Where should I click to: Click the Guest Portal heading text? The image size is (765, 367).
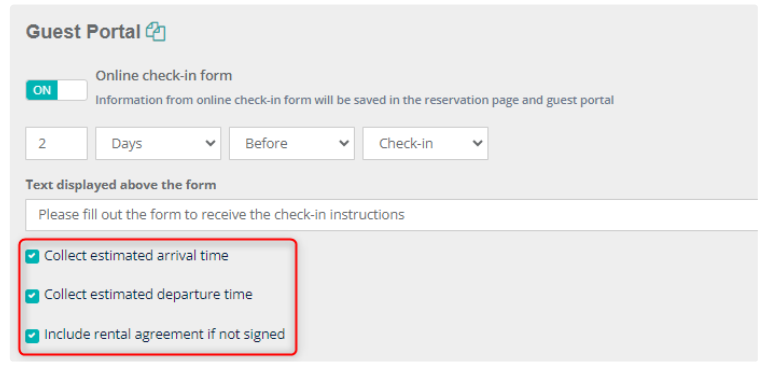coord(83,32)
